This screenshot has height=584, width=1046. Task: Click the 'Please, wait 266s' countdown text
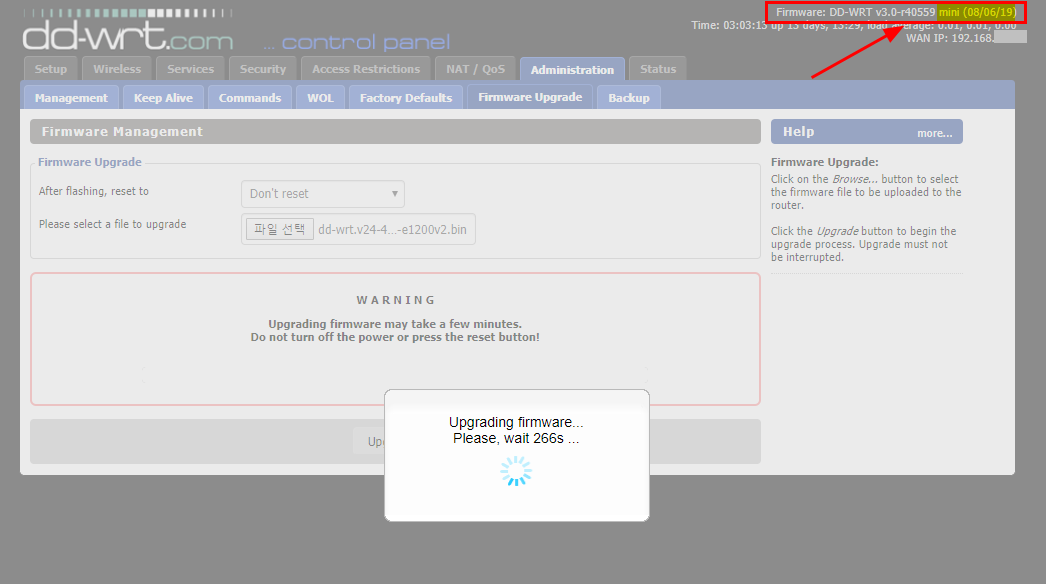516,438
